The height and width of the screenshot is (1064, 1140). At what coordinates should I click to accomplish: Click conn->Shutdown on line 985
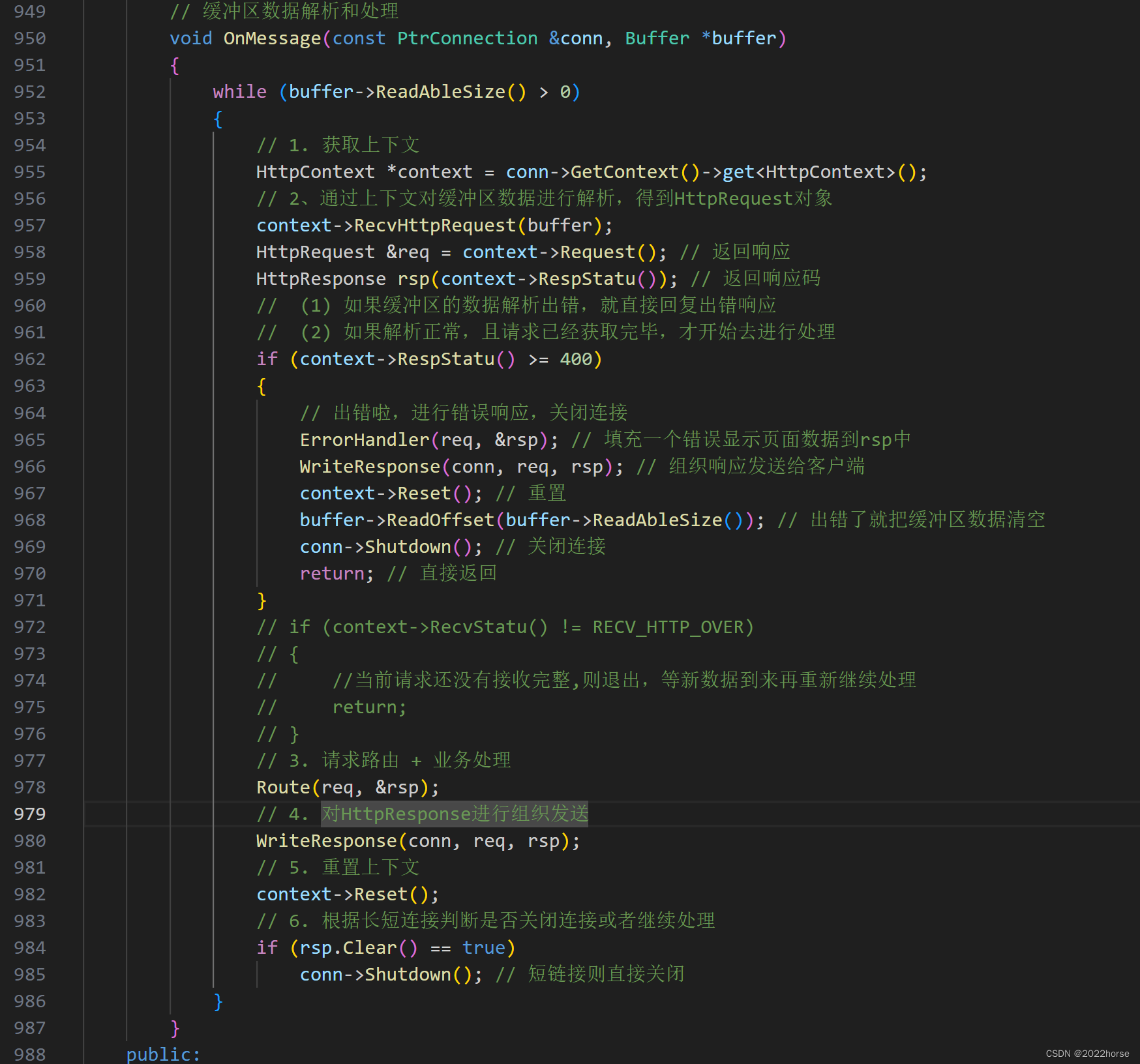pos(375,975)
